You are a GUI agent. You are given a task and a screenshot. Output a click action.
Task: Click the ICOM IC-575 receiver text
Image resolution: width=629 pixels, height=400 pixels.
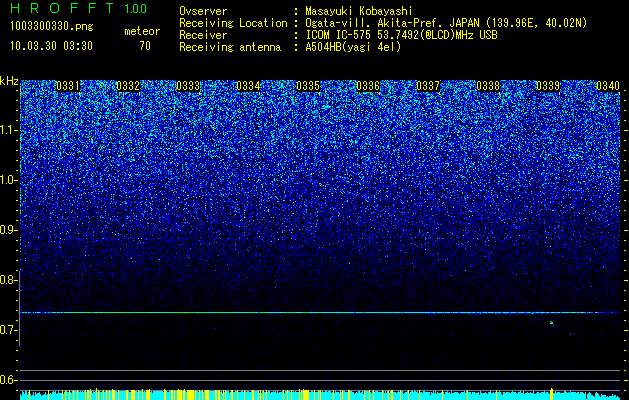point(402,35)
